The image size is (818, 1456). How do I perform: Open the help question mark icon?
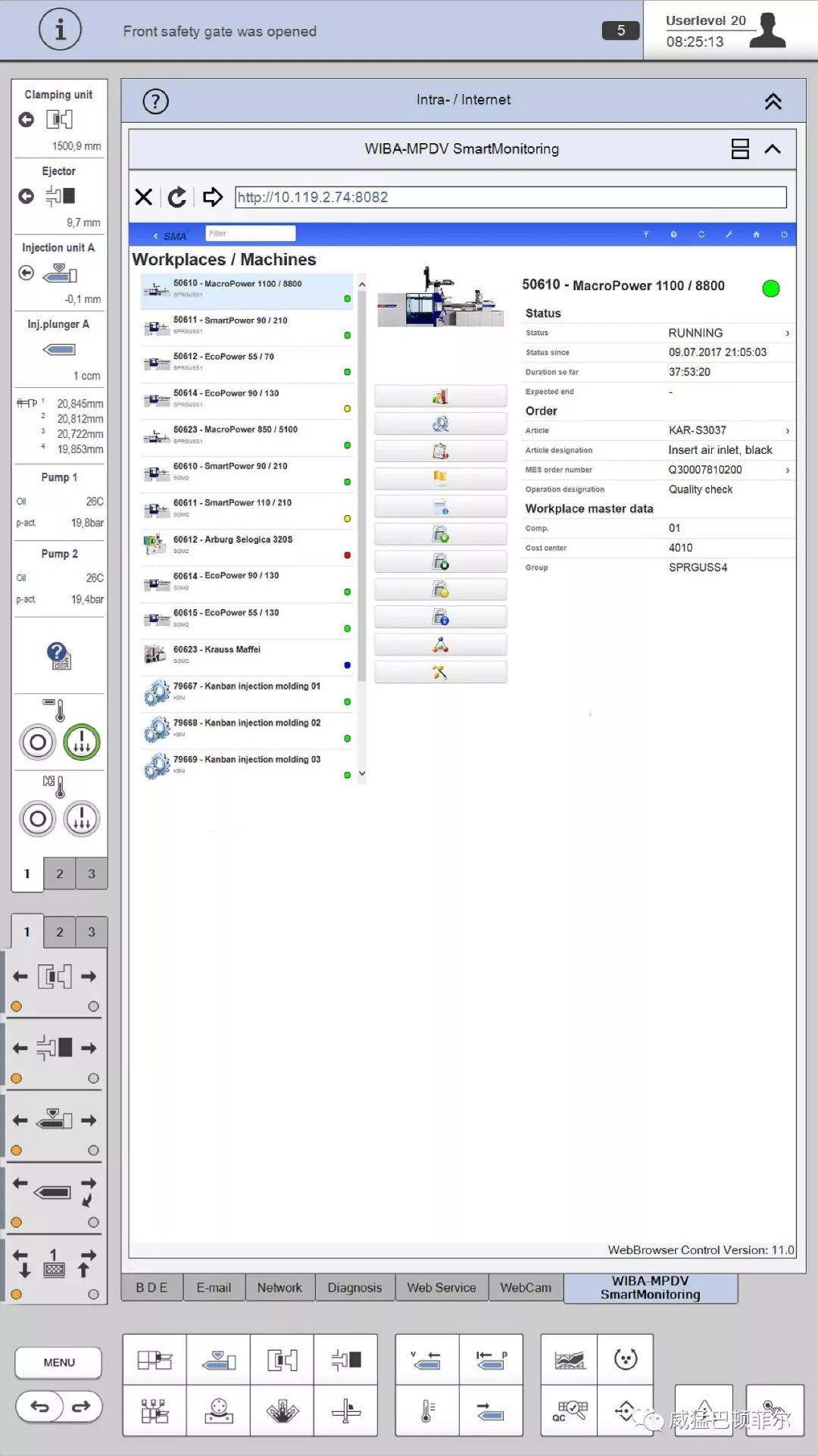tap(155, 102)
